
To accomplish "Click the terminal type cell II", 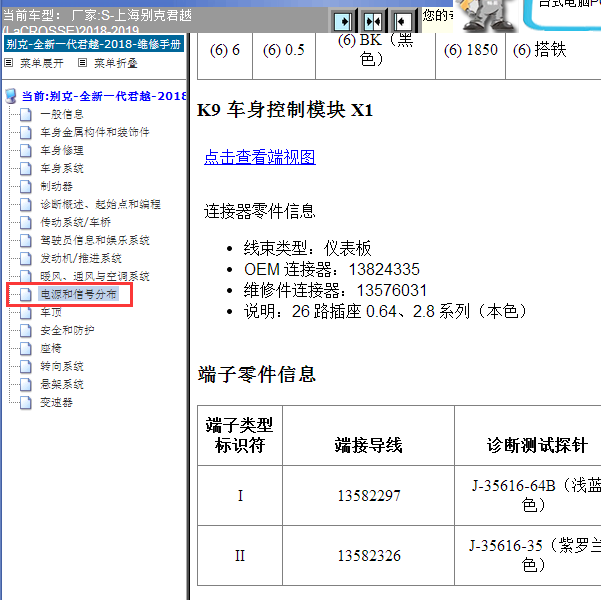I will (x=240, y=556).
